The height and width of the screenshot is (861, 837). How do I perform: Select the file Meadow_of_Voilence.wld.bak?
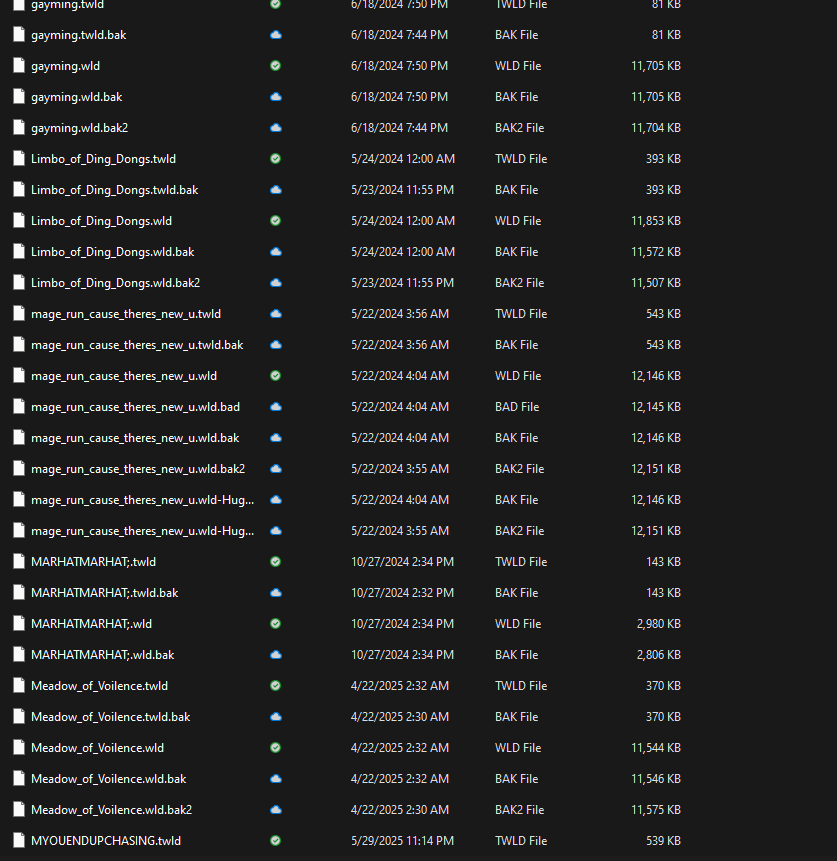coord(109,779)
